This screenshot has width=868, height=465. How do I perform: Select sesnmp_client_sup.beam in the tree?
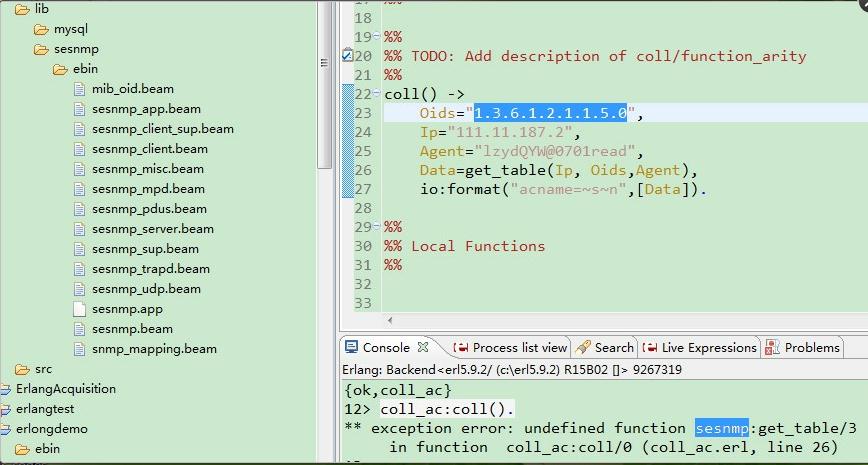(x=163, y=129)
